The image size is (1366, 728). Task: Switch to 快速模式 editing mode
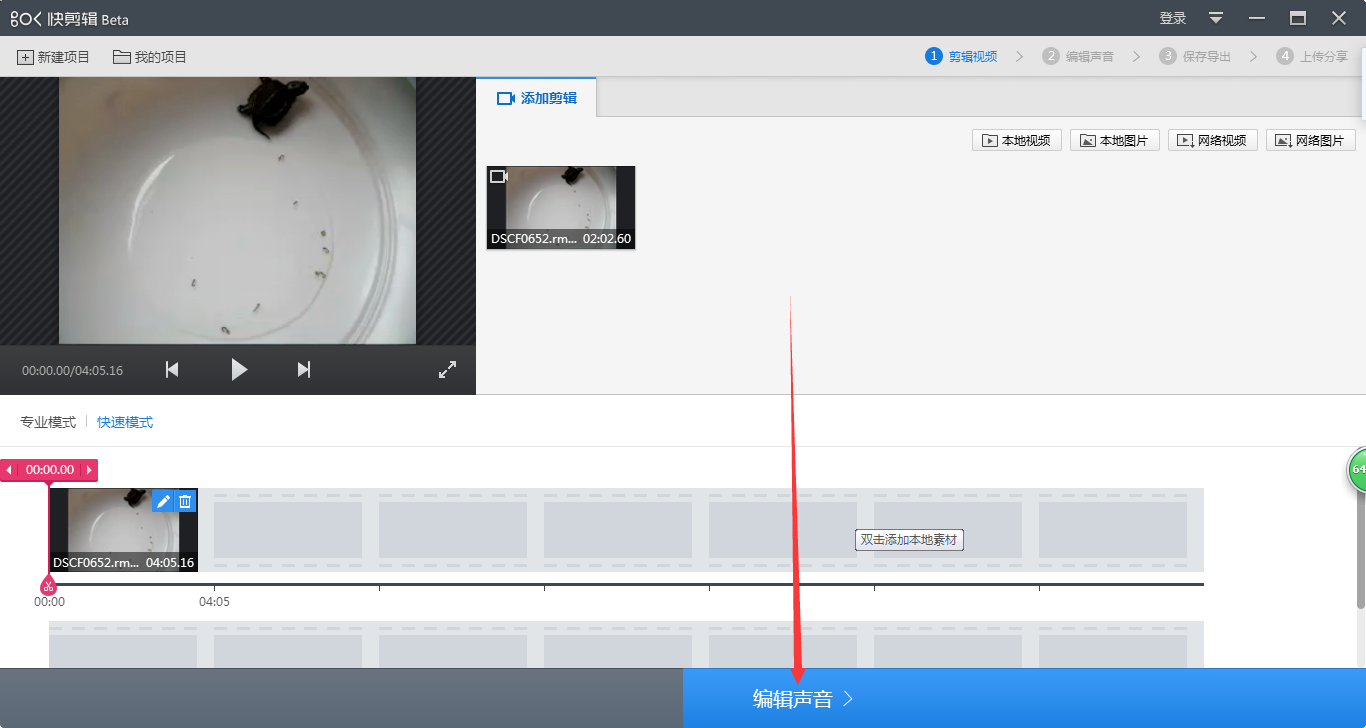pos(125,422)
